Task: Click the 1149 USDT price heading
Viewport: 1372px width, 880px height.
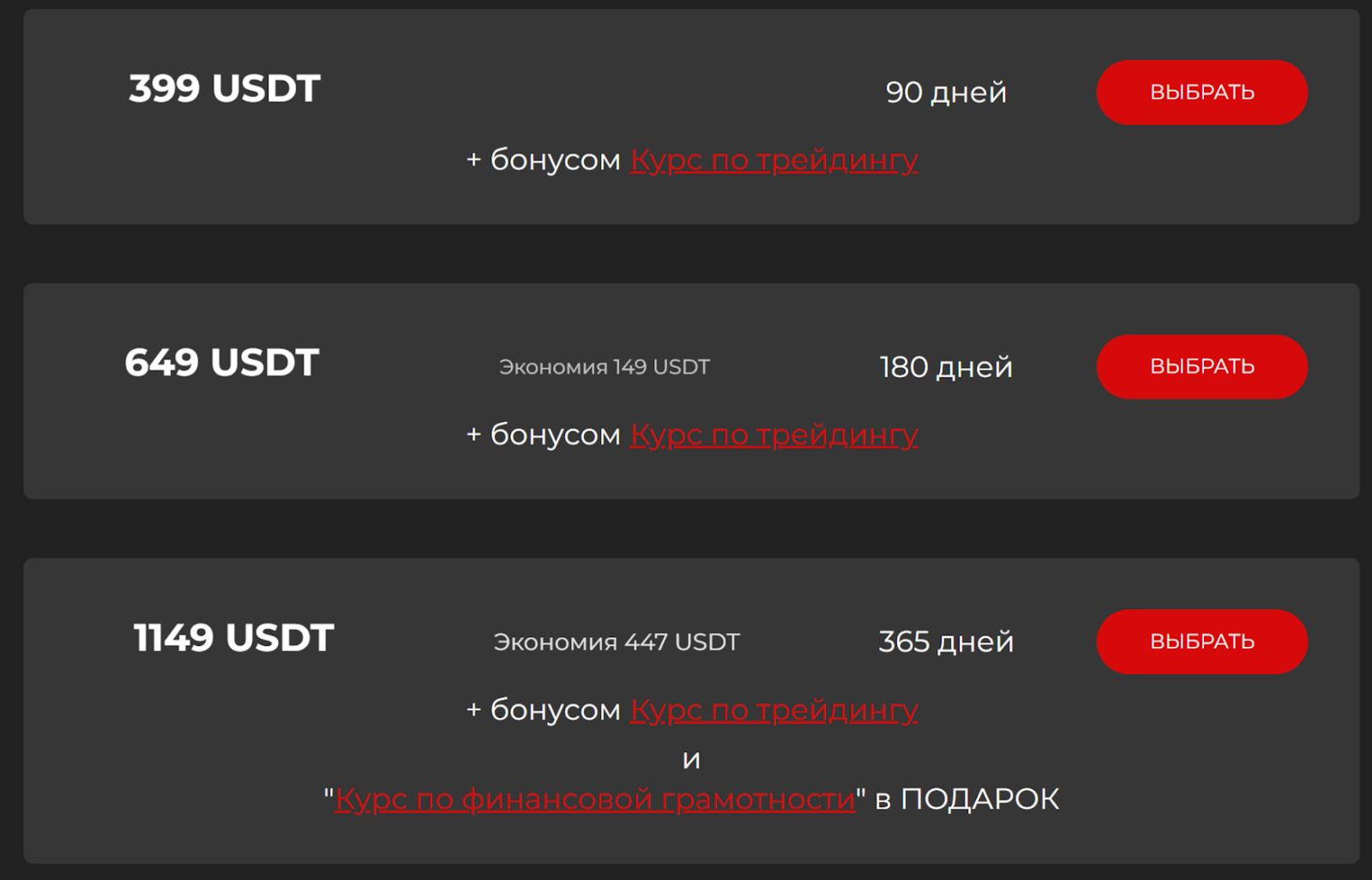Action: pos(233,638)
